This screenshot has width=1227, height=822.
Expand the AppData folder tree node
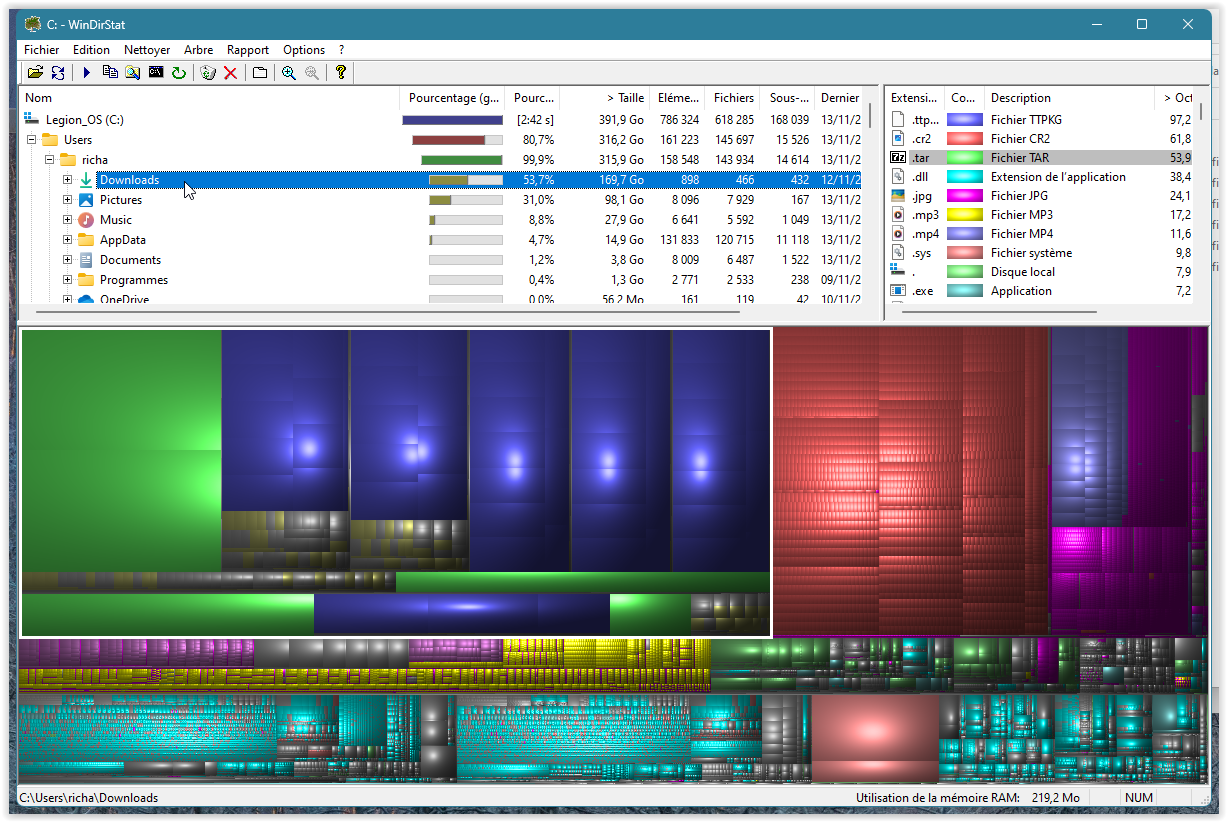(x=68, y=240)
